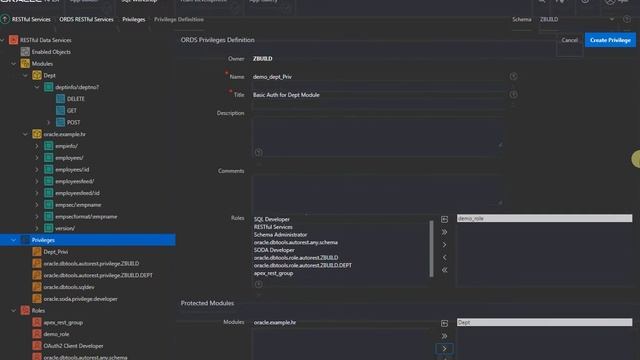Move all roles to selected list
Image resolution: width=640 pixels, height=360 pixels.
click(444, 232)
